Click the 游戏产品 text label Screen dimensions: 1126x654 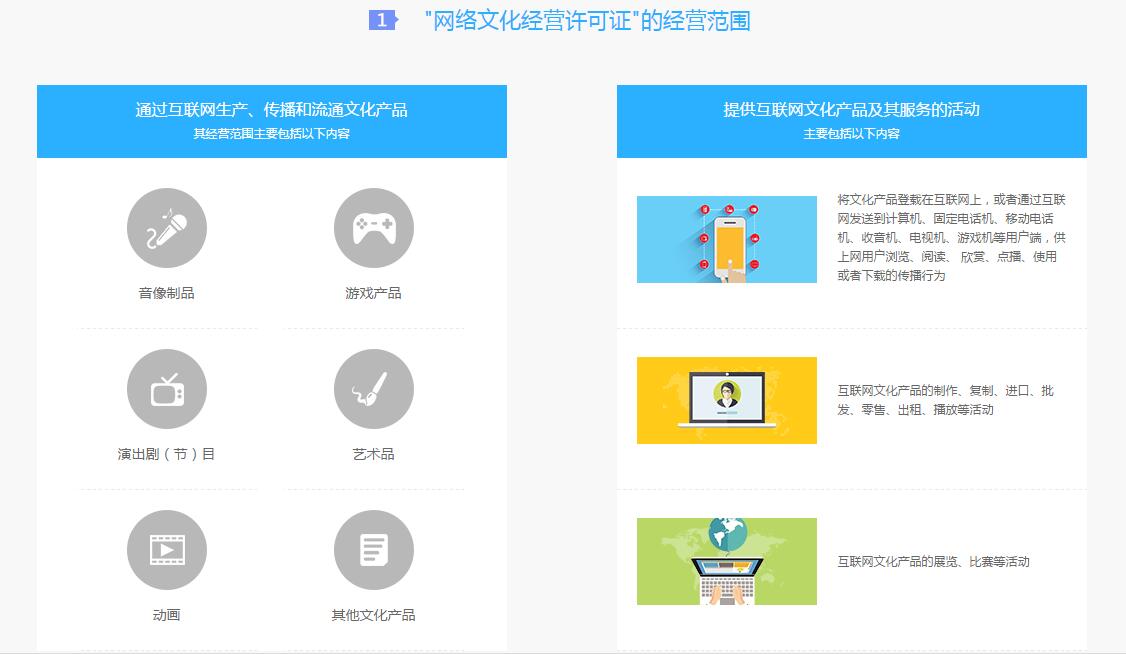(x=373, y=293)
